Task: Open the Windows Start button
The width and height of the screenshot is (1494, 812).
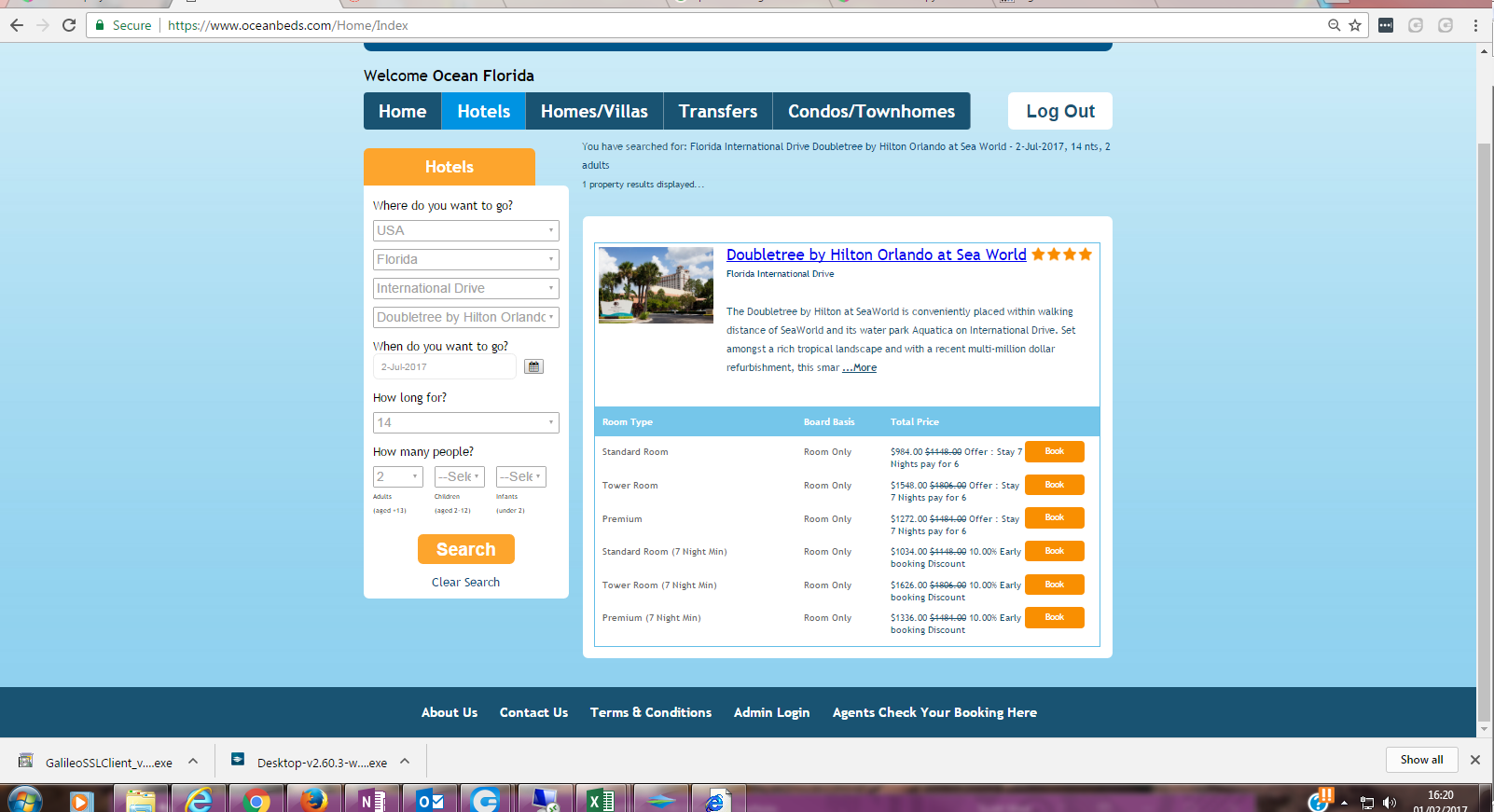Action: pos(24,800)
